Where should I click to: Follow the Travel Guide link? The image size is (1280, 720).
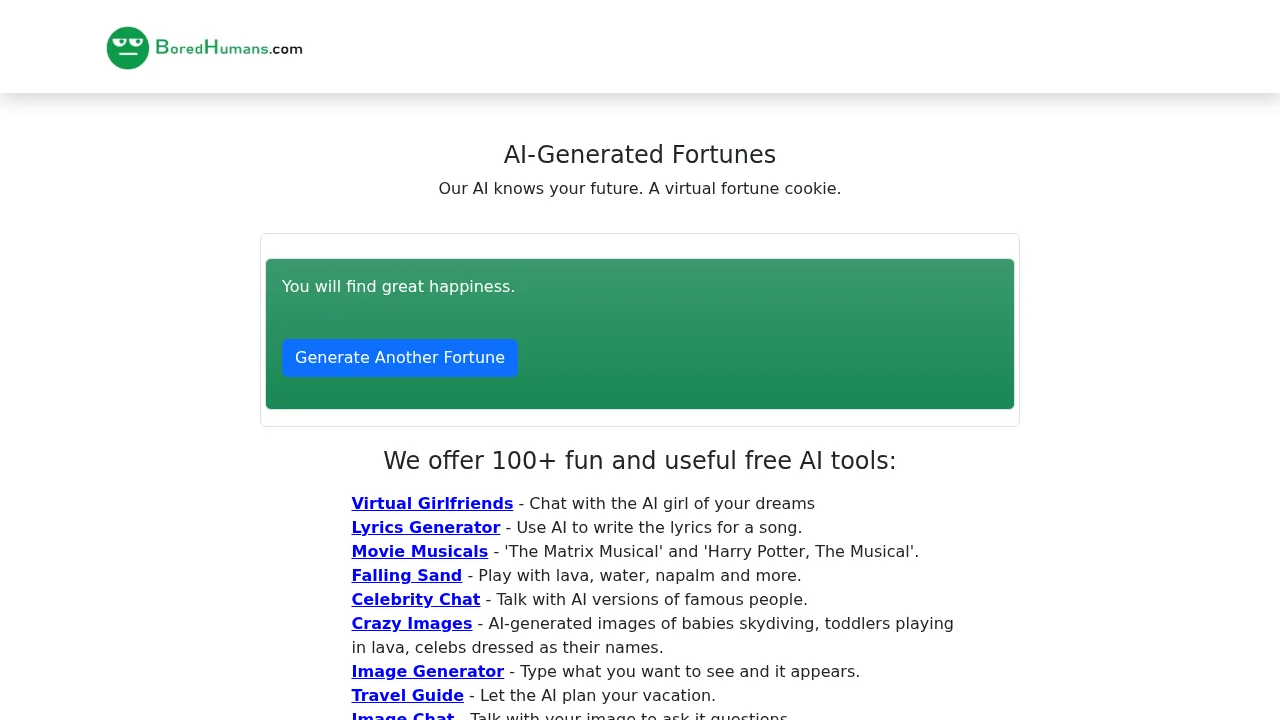tap(407, 695)
